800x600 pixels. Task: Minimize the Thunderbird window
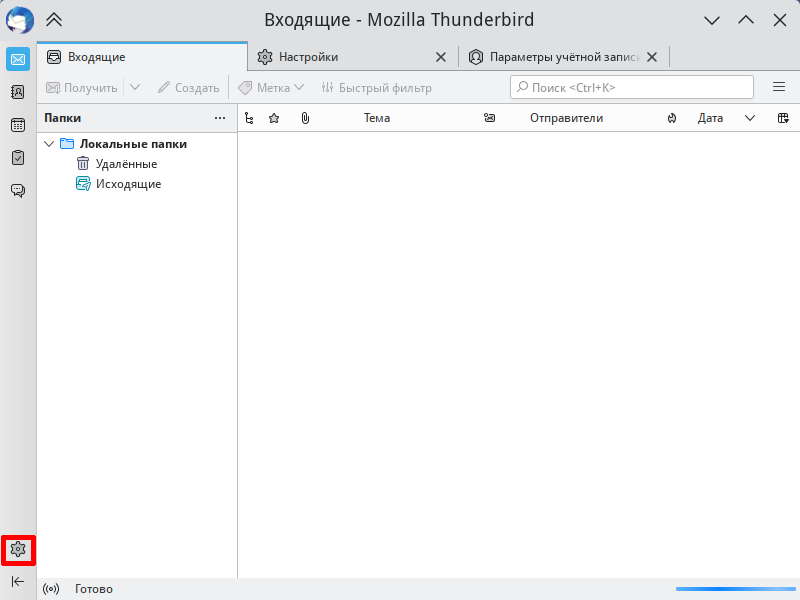pos(712,20)
